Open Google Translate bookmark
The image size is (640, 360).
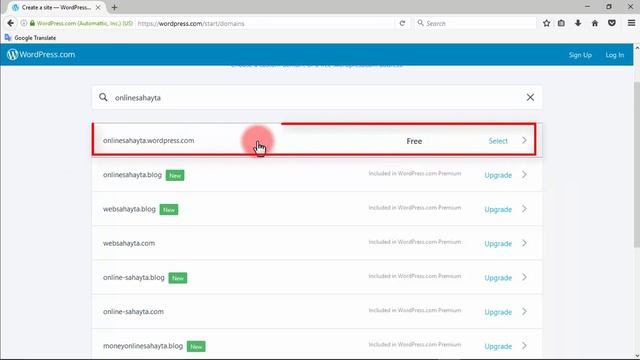[30, 38]
